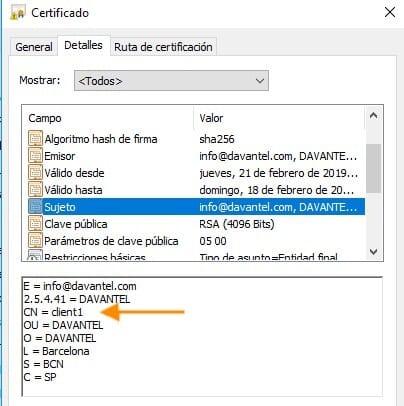Click the Tipo de asunto=Entidad final value
The image size is (404, 406).
[x=269, y=257]
